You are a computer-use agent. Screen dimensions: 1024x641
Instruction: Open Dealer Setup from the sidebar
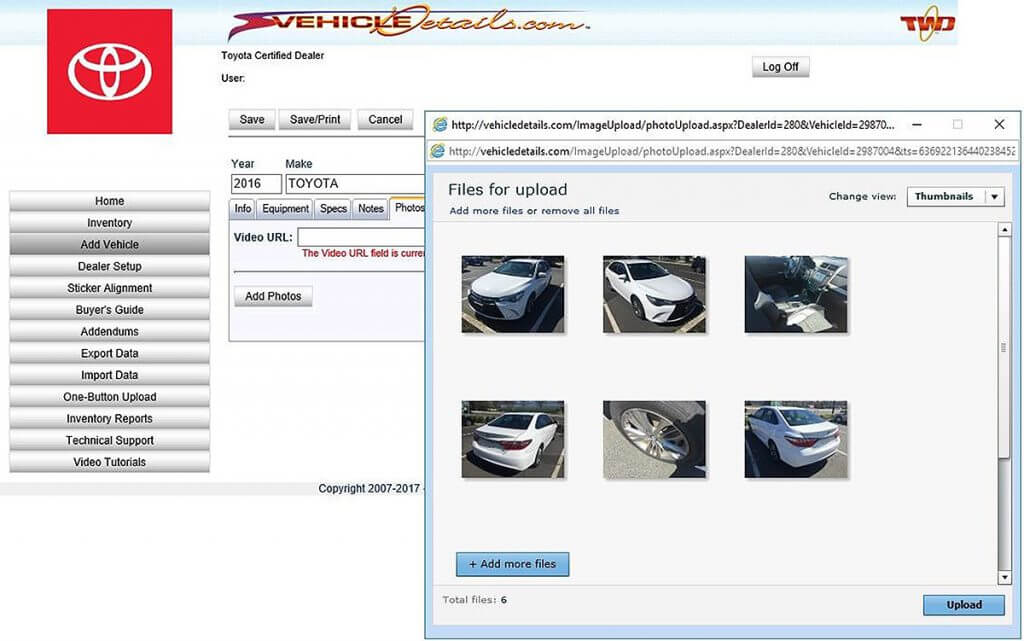[109, 266]
